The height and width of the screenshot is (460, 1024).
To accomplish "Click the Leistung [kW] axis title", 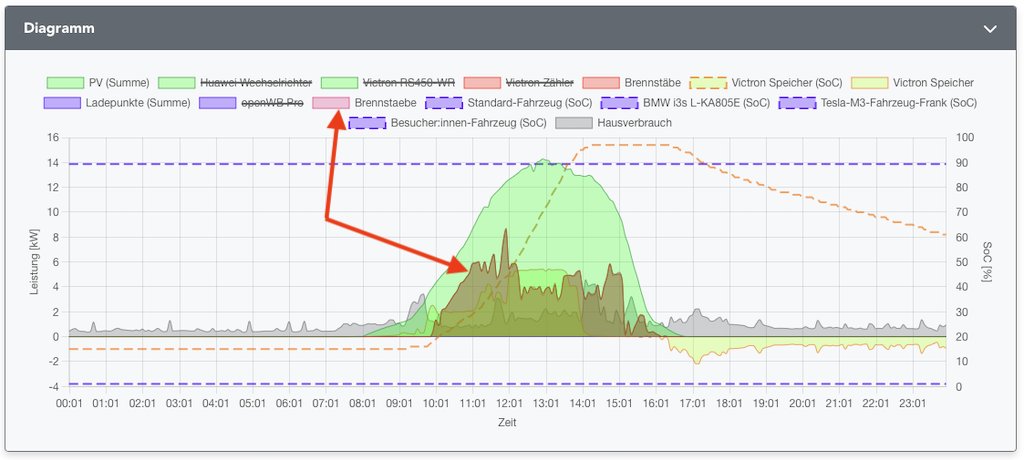I will point(35,262).
